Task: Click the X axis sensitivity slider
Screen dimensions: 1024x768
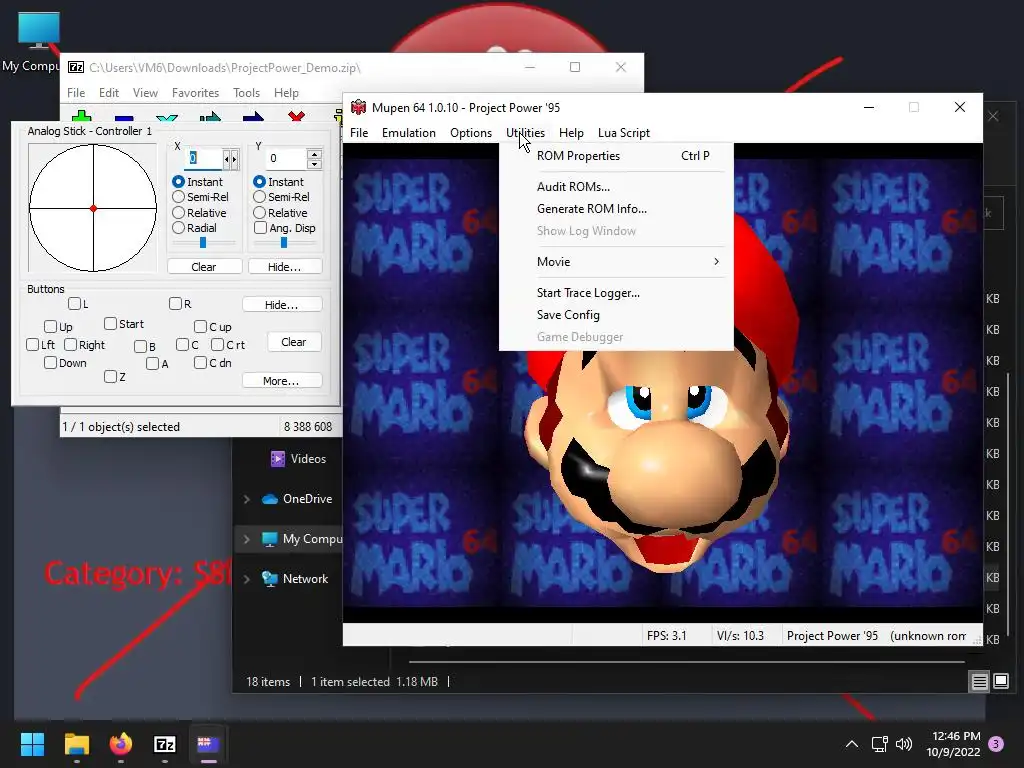Action: 203,242
